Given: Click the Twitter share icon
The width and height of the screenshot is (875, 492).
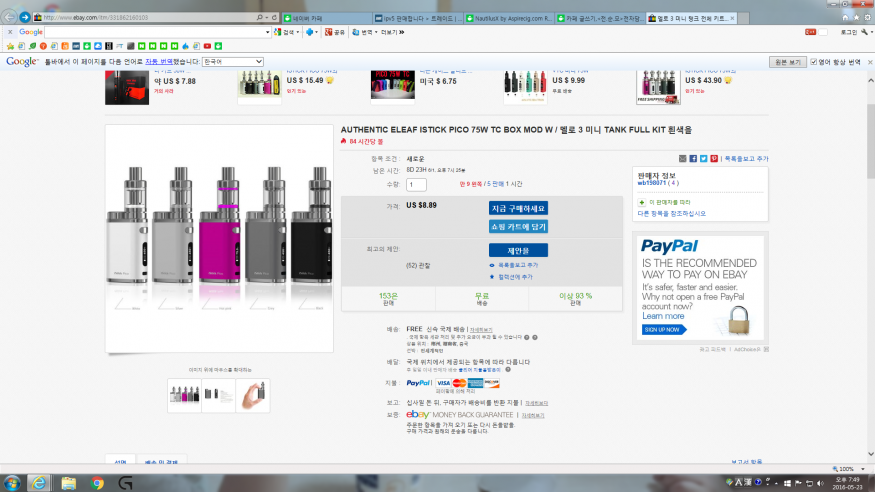Looking at the screenshot, I should pos(704,159).
